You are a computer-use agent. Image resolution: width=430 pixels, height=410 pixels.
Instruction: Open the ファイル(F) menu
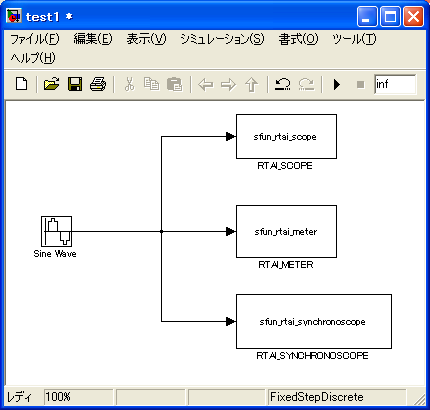[x=35, y=39]
